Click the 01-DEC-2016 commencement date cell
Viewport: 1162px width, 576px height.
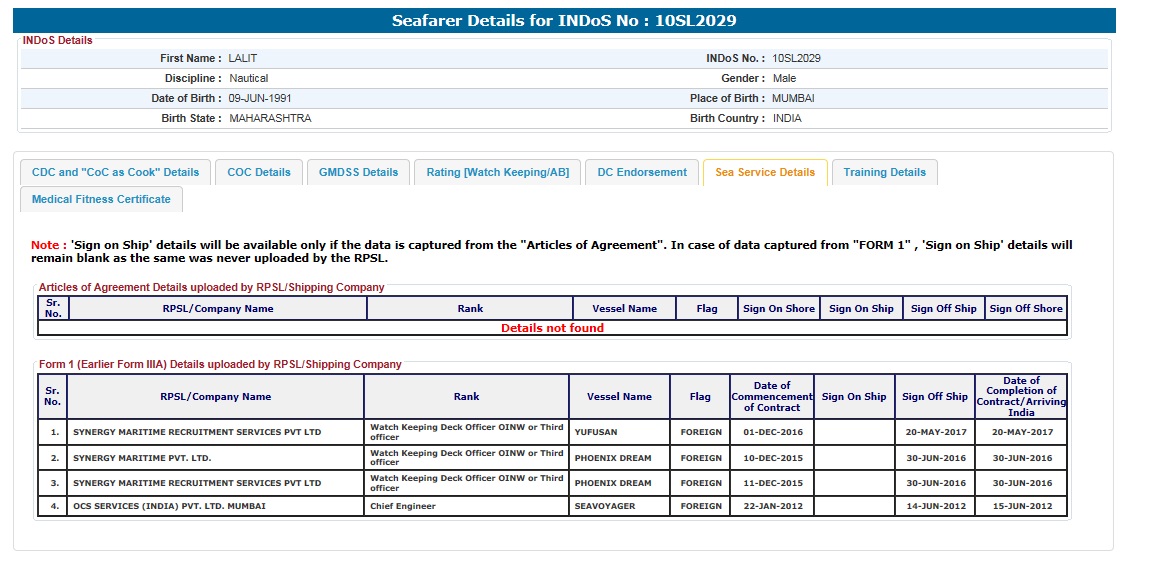771,432
